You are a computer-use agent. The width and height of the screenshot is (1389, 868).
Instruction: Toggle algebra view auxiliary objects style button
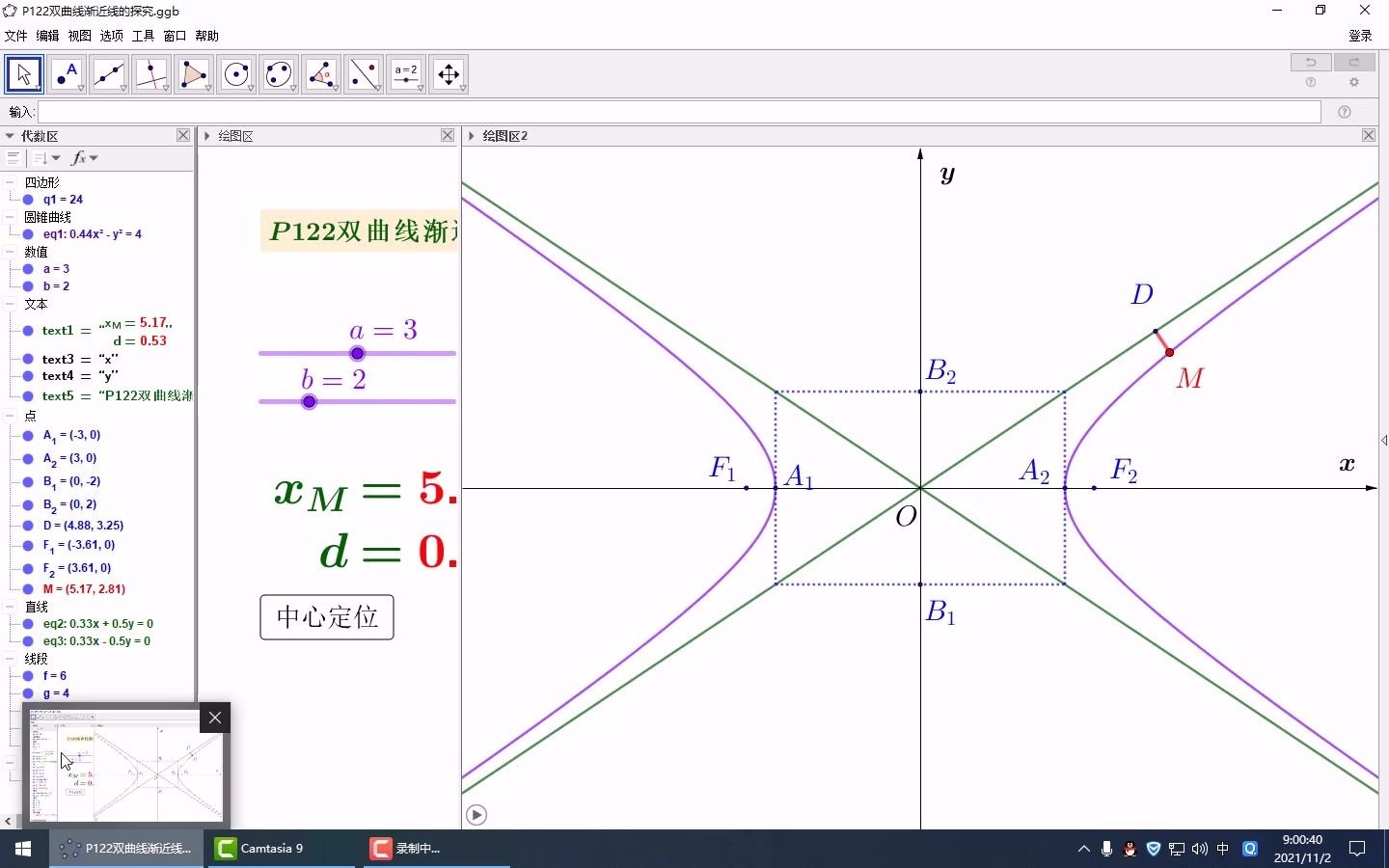(x=13, y=157)
